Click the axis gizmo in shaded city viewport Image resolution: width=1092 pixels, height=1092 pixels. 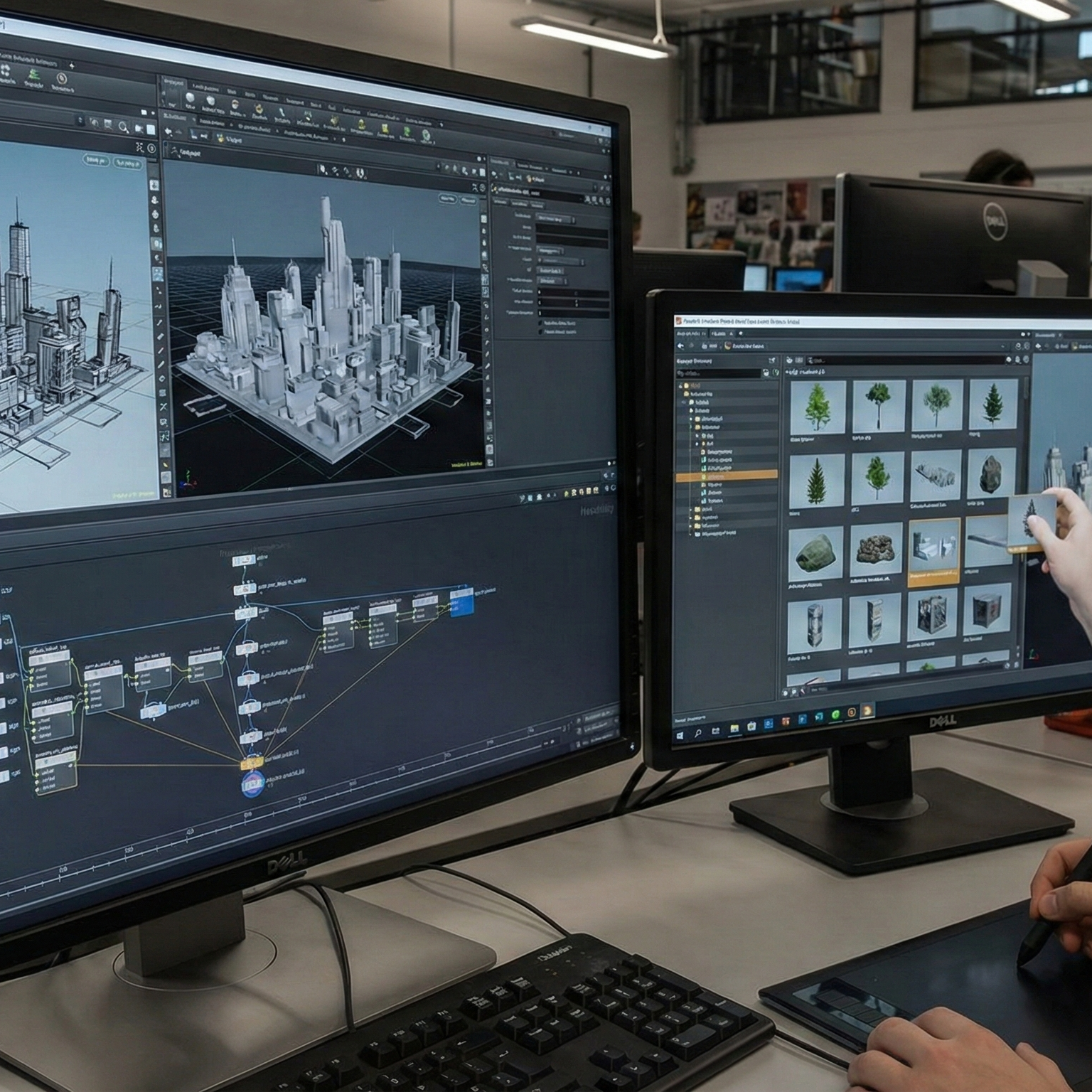point(188,479)
